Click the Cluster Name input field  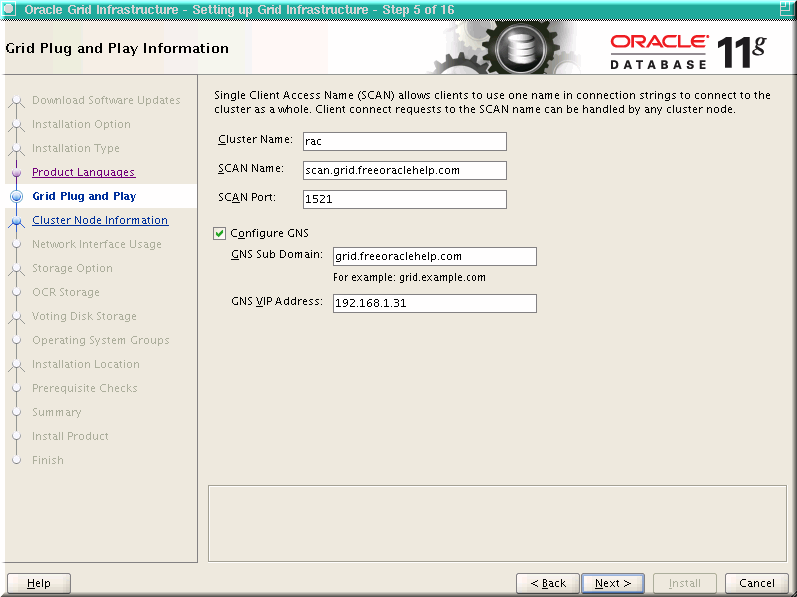405,141
